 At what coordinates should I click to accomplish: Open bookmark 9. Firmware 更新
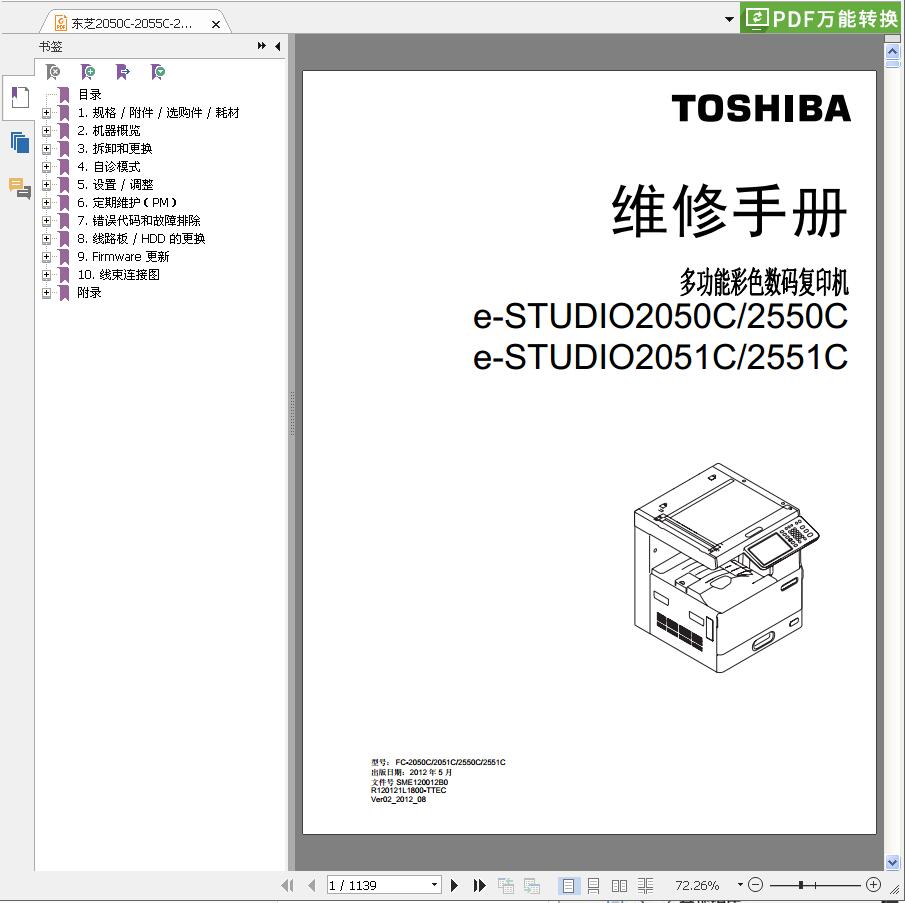[124, 257]
